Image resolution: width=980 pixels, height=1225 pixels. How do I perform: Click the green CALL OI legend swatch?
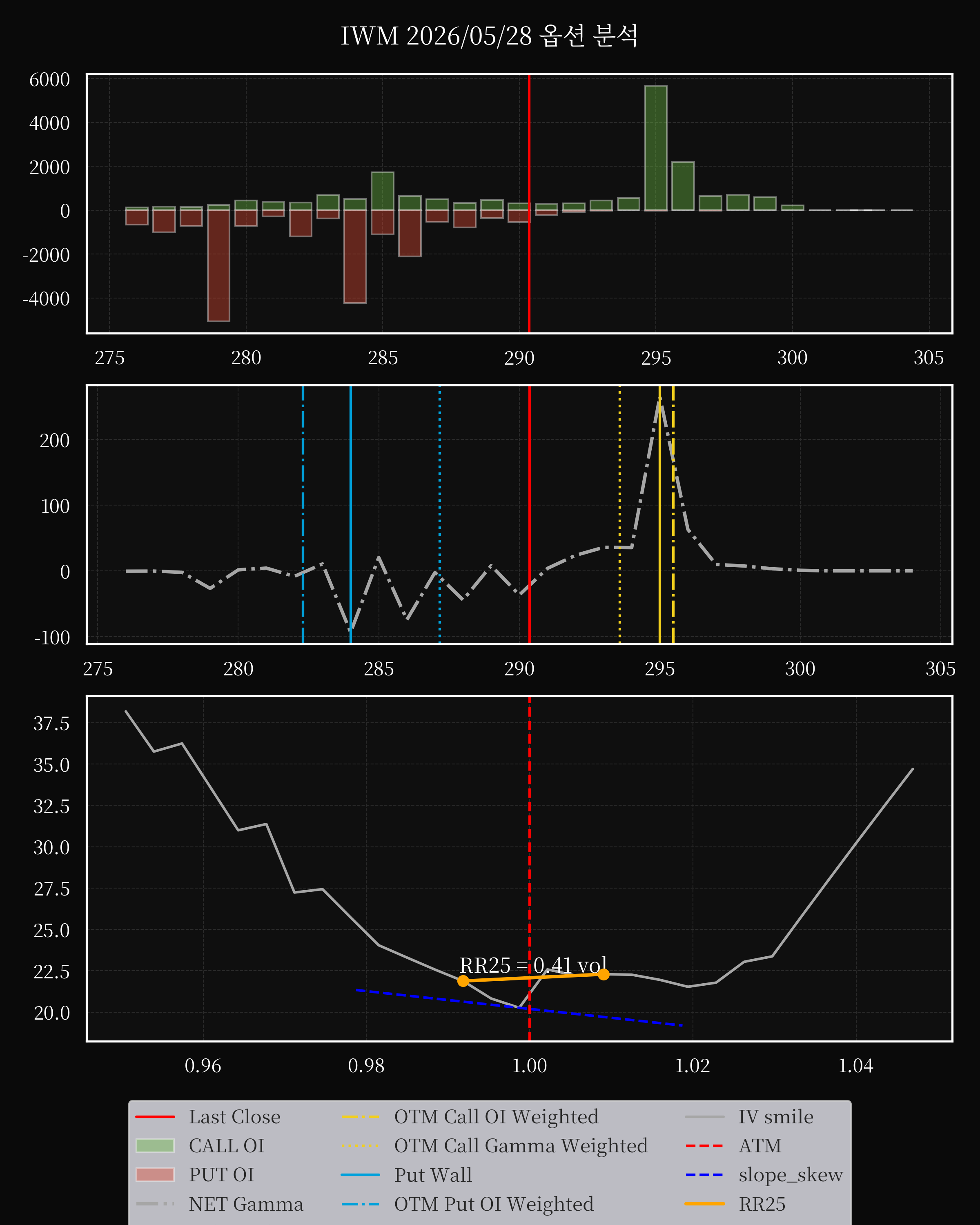[155, 1146]
